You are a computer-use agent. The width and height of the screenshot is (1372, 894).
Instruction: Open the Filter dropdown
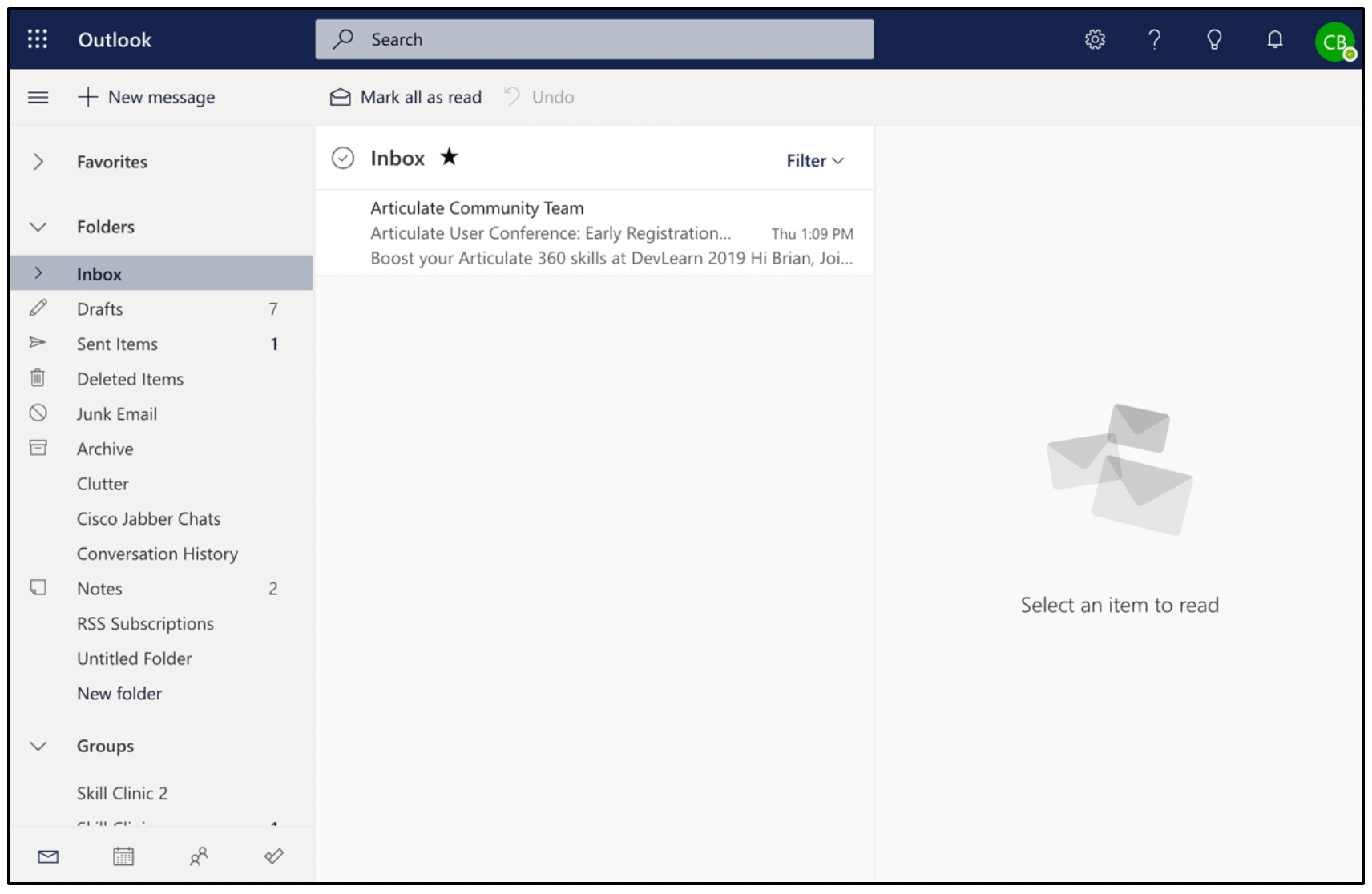[x=814, y=160]
